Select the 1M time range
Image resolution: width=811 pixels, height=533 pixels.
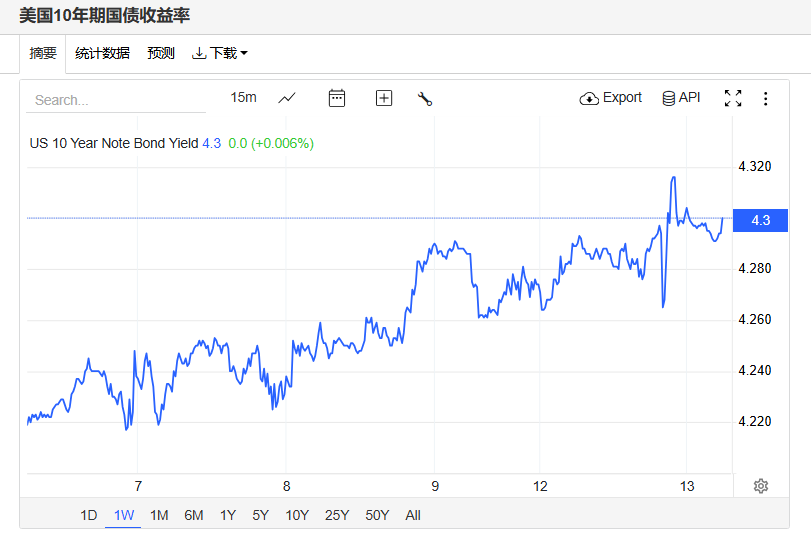[159, 515]
